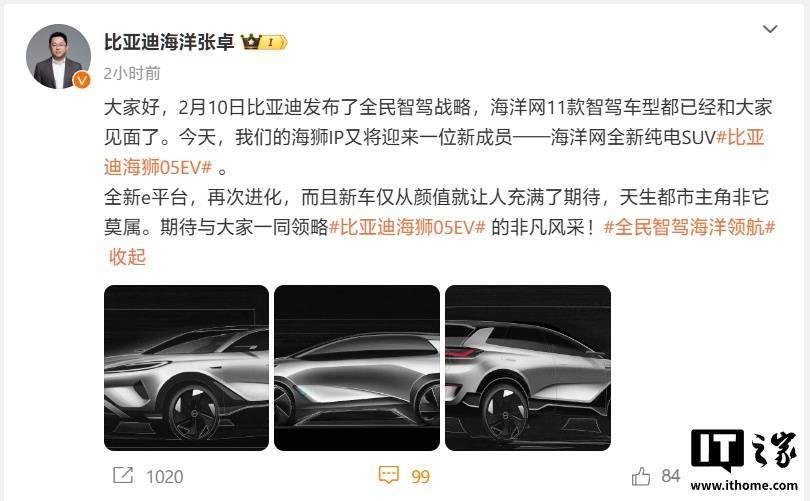This screenshot has width=810, height=501.
Task: Open the user's profile avatar photo
Action: tap(58, 56)
